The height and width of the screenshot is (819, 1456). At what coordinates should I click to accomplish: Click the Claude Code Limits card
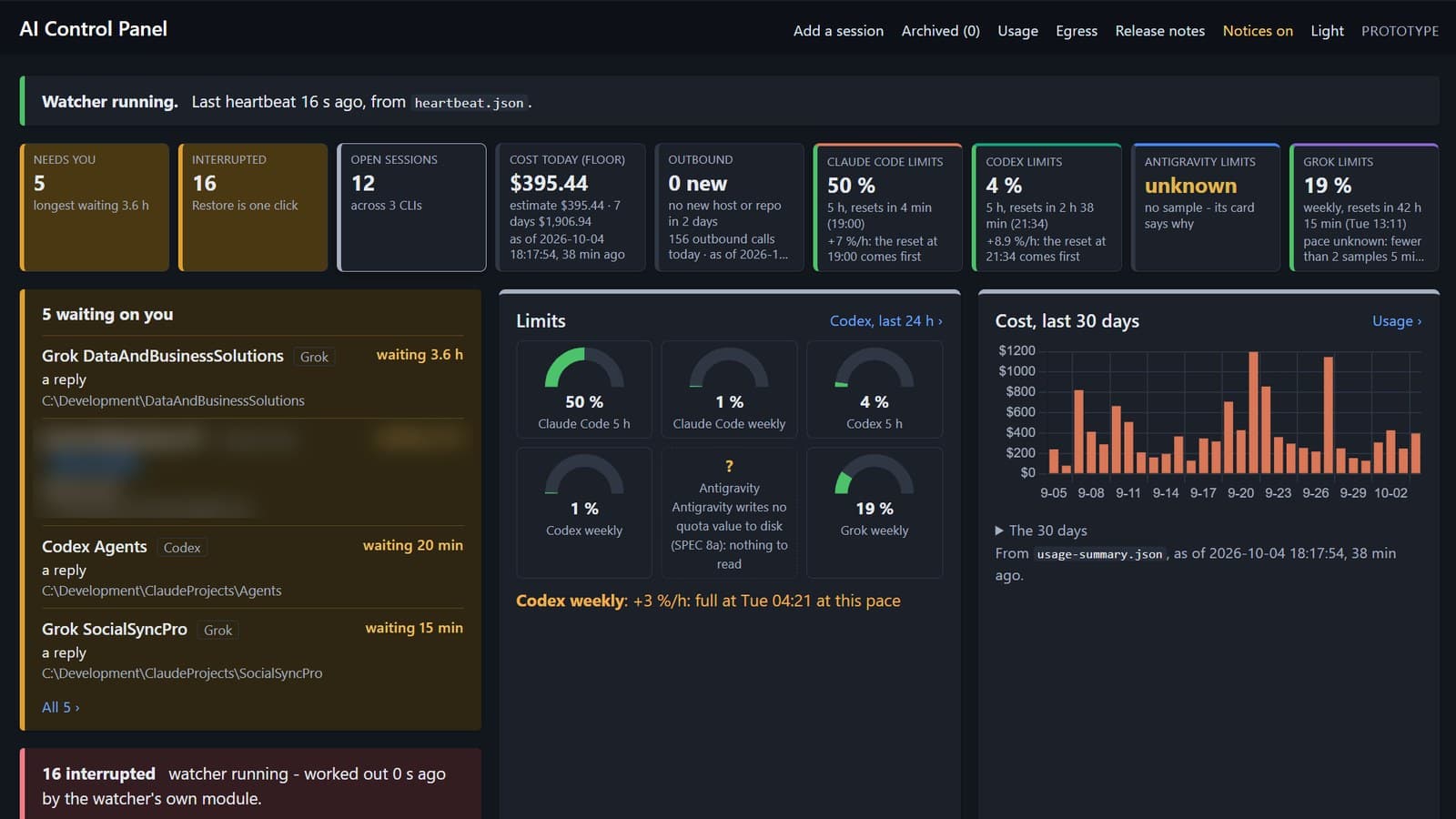pyautogui.click(x=888, y=207)
